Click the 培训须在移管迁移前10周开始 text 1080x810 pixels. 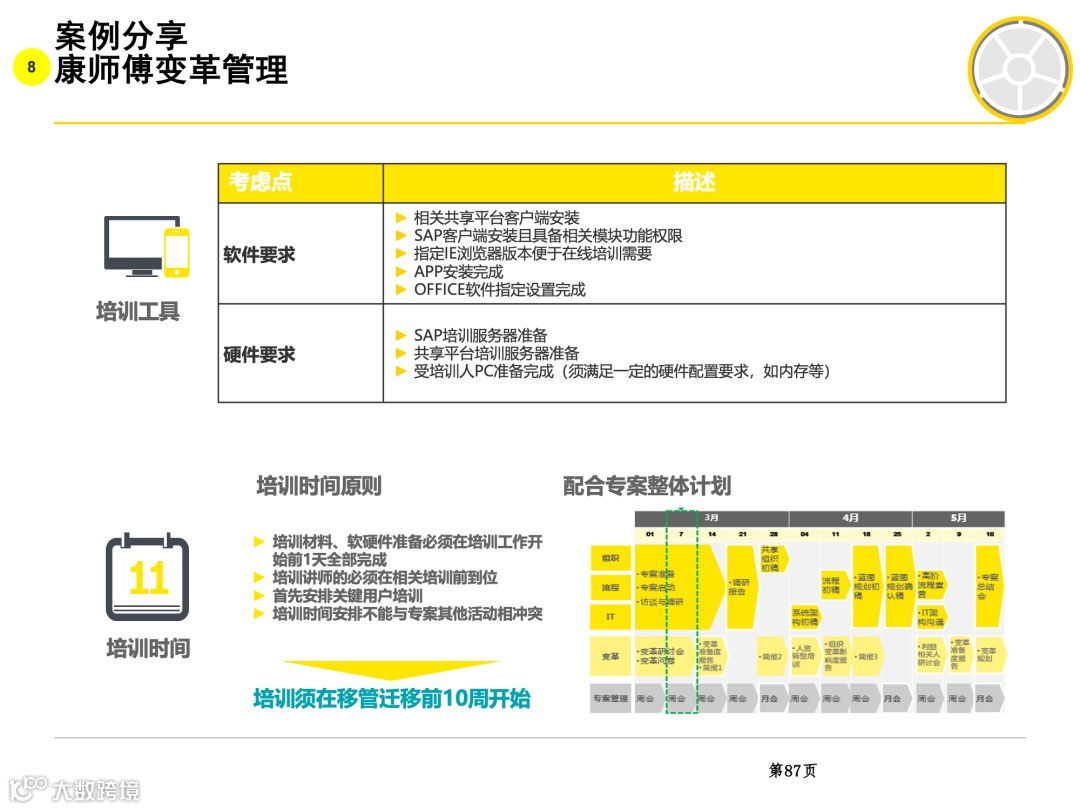tap(392, 698)
